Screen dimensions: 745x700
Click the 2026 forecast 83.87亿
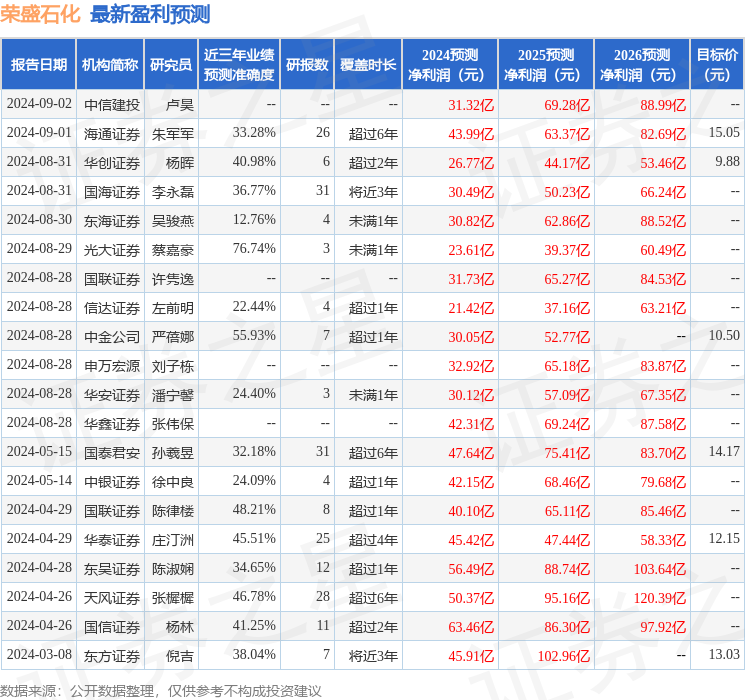(663, 365)
